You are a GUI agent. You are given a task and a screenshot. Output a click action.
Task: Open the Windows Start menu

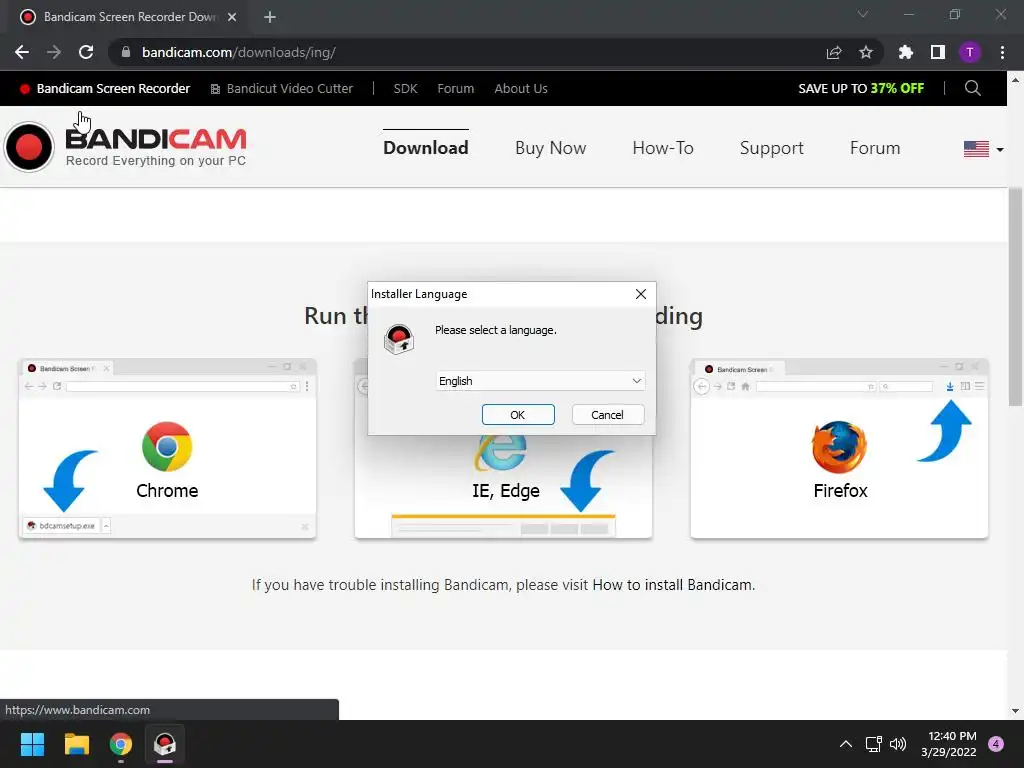tap(32, 744)
